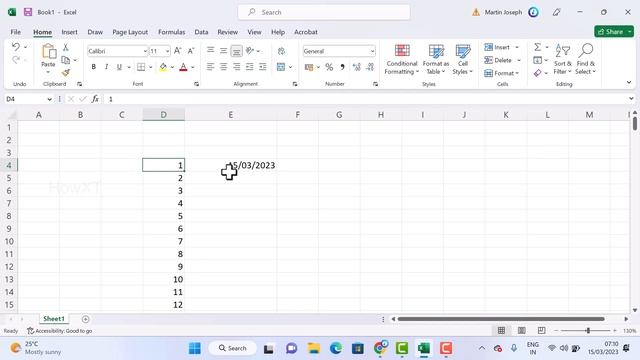Viewport: 640px width, 360px height.
Task: Switch to Normal view in status bar
Action: (501, 331)
